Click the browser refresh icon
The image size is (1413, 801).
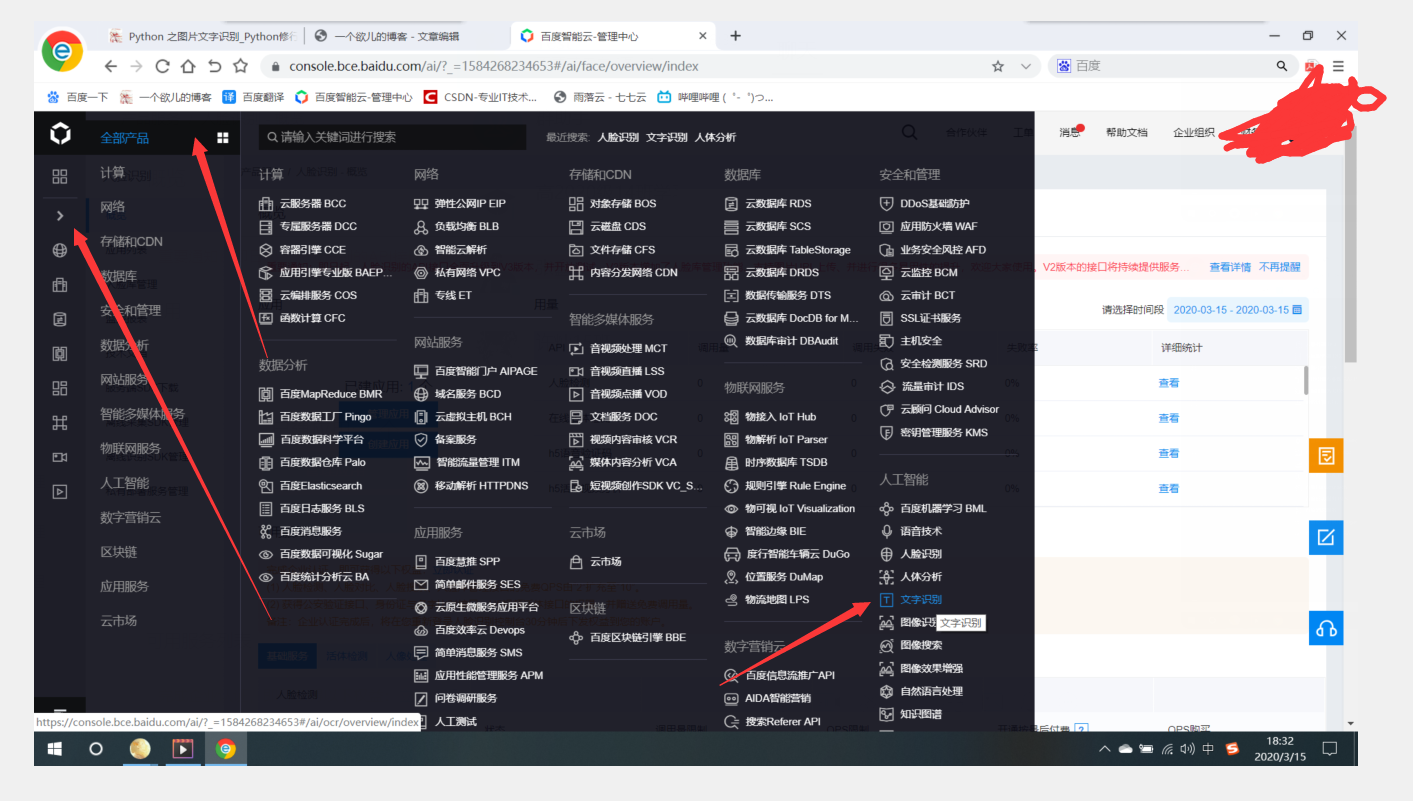(x=162, y=66)
